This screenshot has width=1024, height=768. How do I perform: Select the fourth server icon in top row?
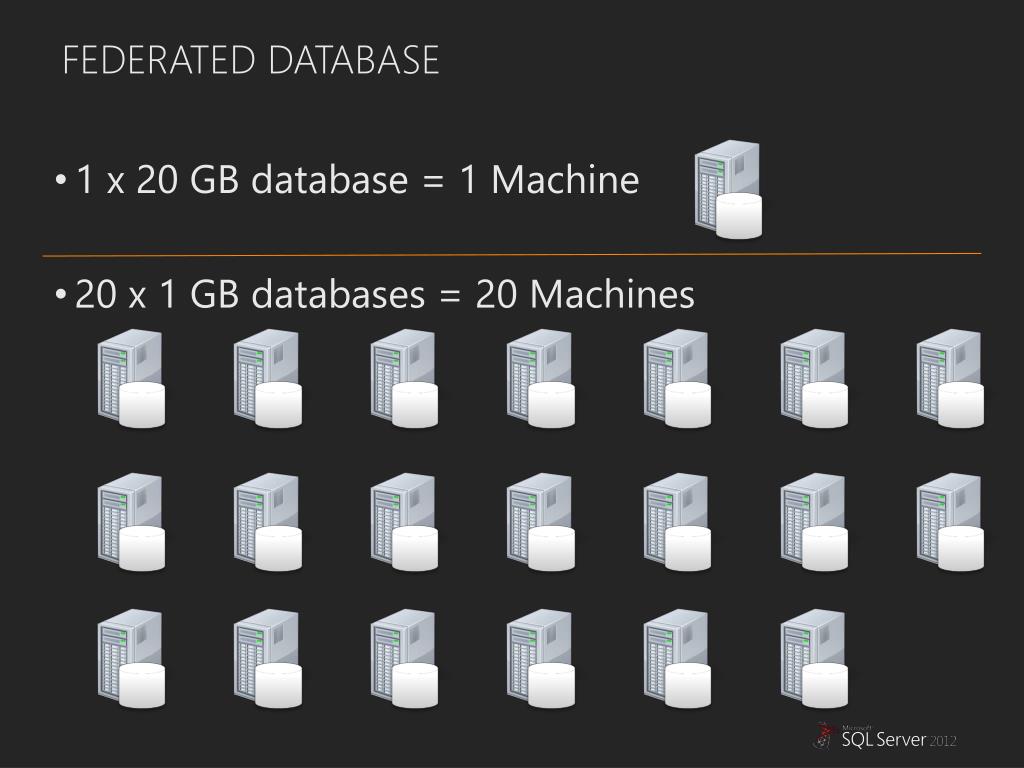click(x=541, y=378)
